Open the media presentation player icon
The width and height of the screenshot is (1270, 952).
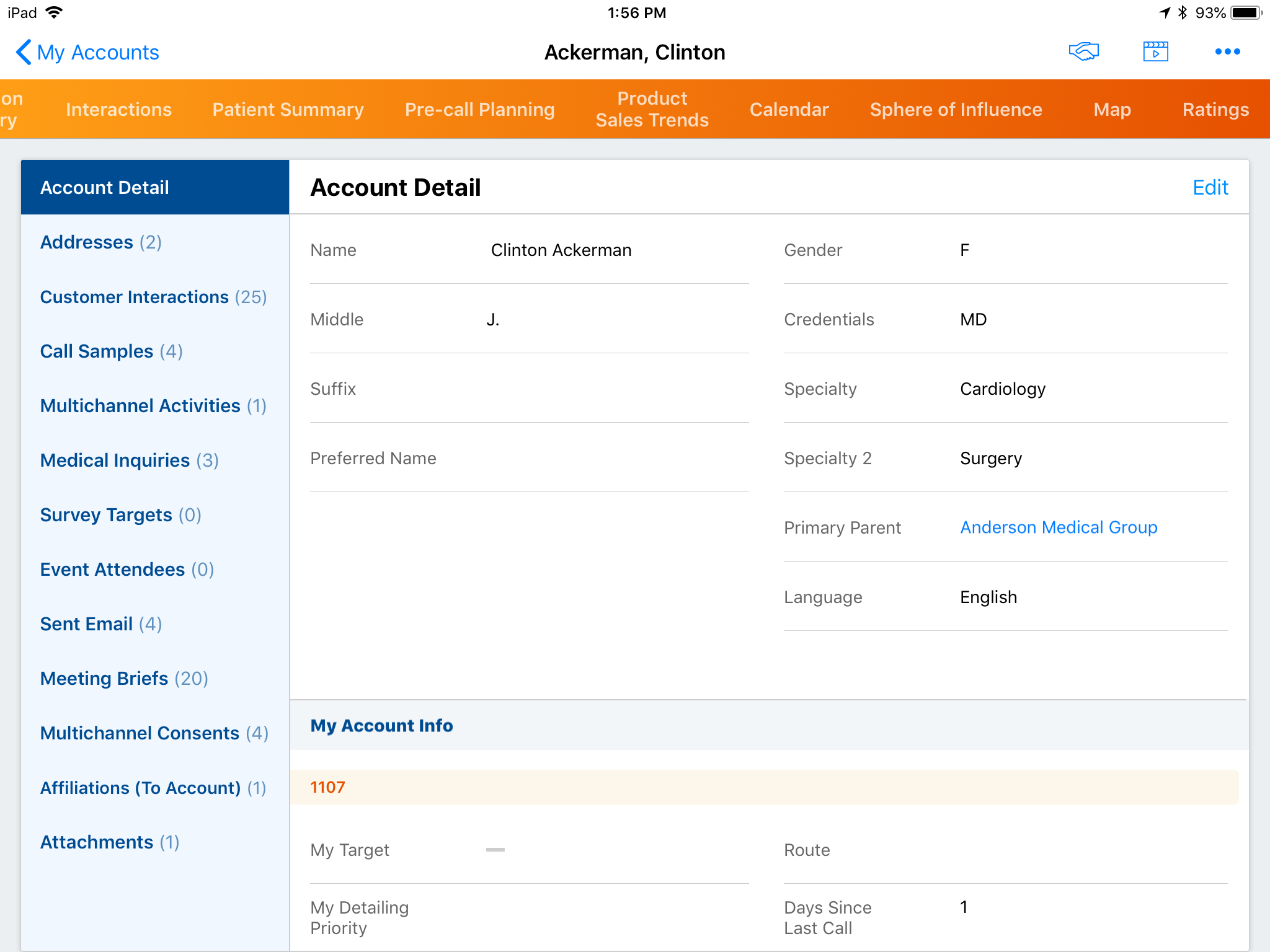pyautogui.click(x=1155, y=52)
